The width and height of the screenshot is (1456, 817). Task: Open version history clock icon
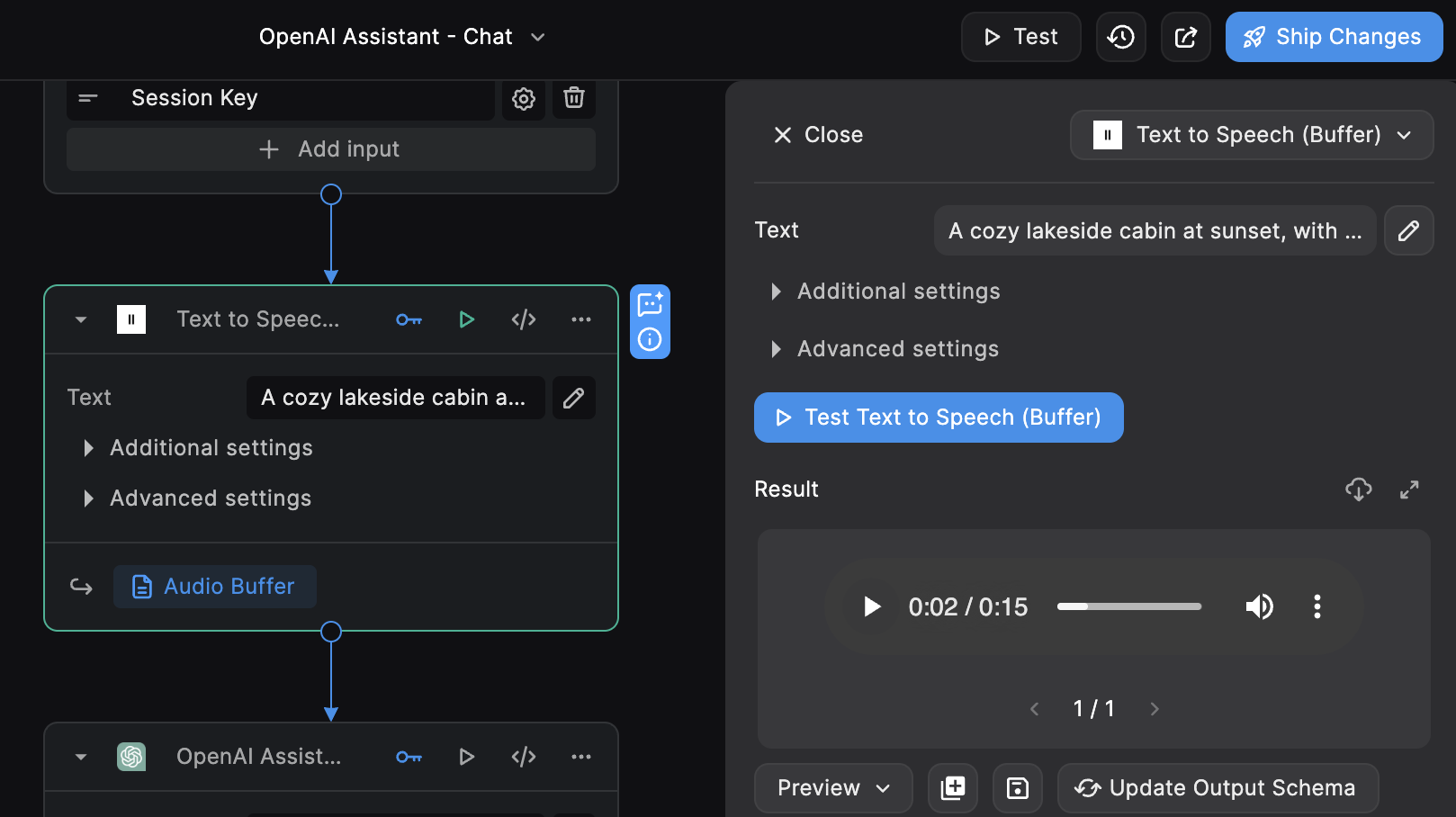1120,37
